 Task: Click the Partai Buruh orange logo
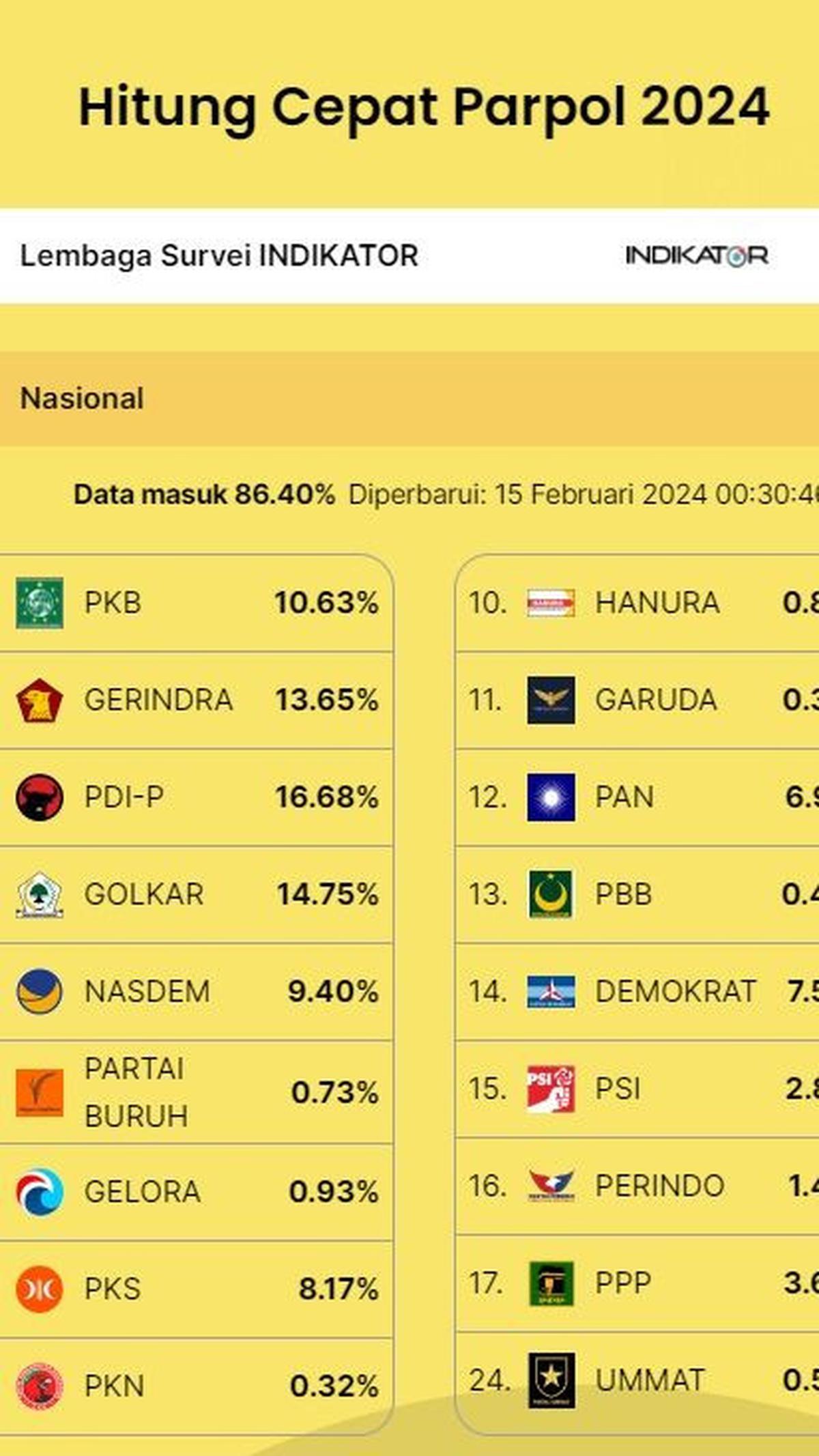coord(40,1092)
